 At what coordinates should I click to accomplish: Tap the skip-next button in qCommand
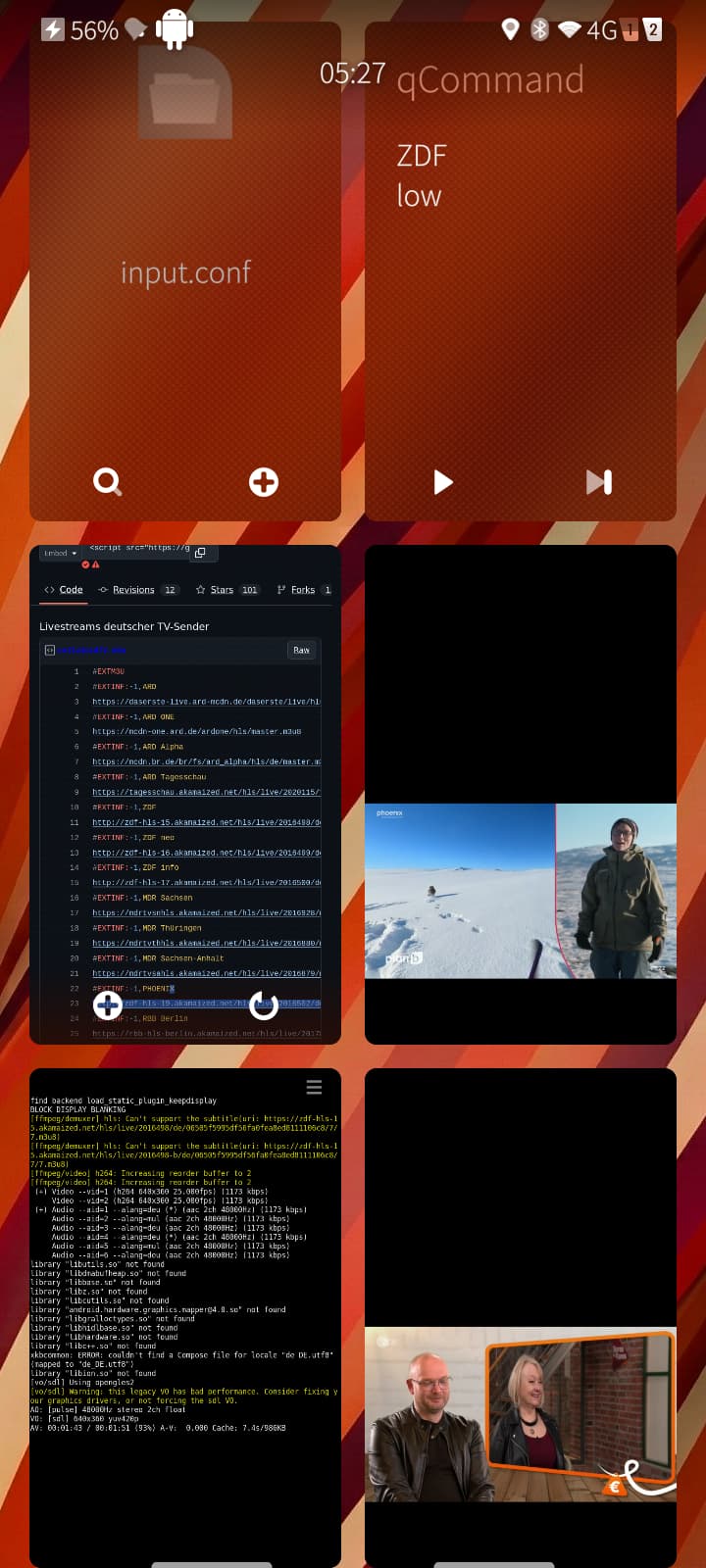click(x=598, y=482)
